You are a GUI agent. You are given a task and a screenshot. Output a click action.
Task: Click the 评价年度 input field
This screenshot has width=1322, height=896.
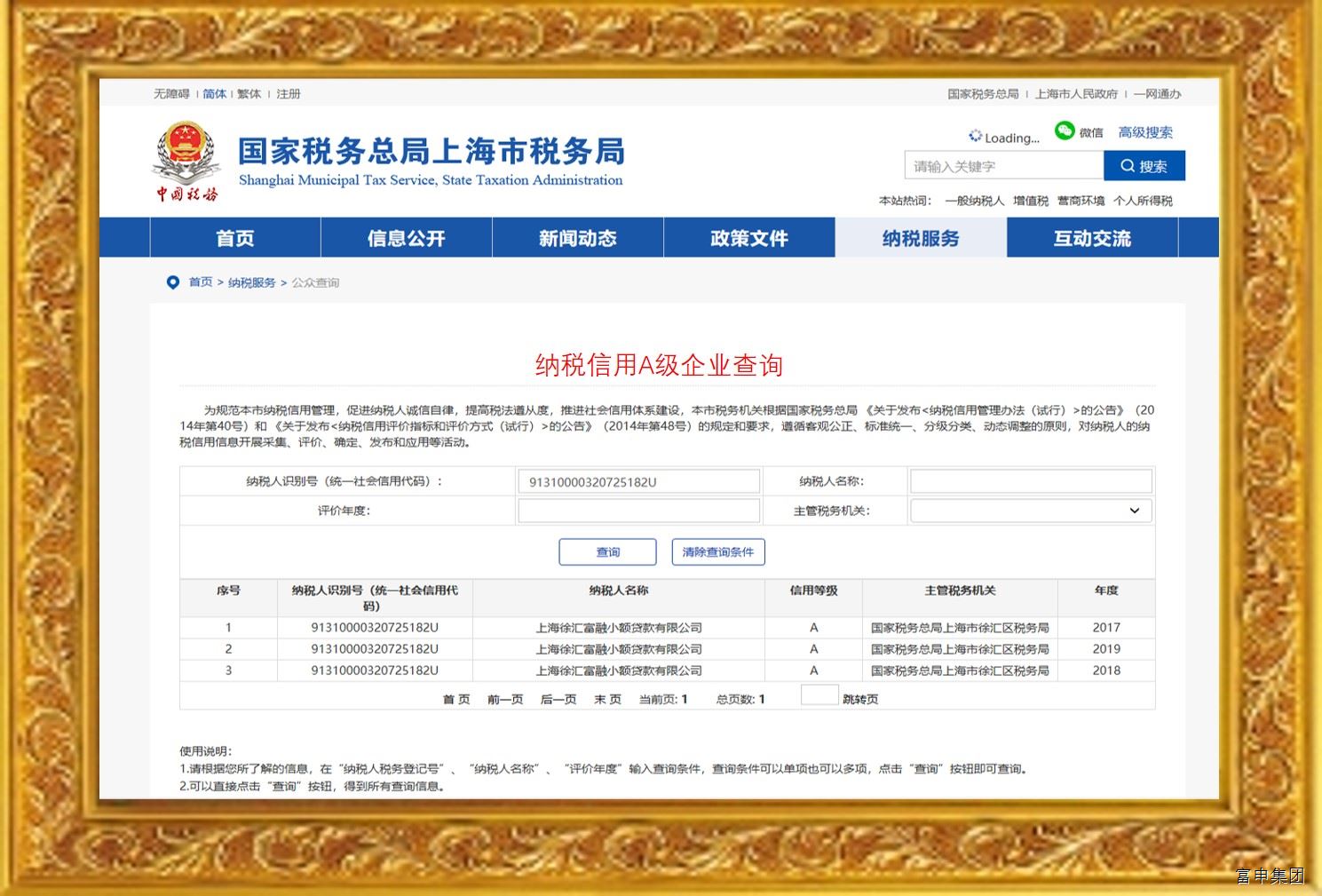[639, 511]
